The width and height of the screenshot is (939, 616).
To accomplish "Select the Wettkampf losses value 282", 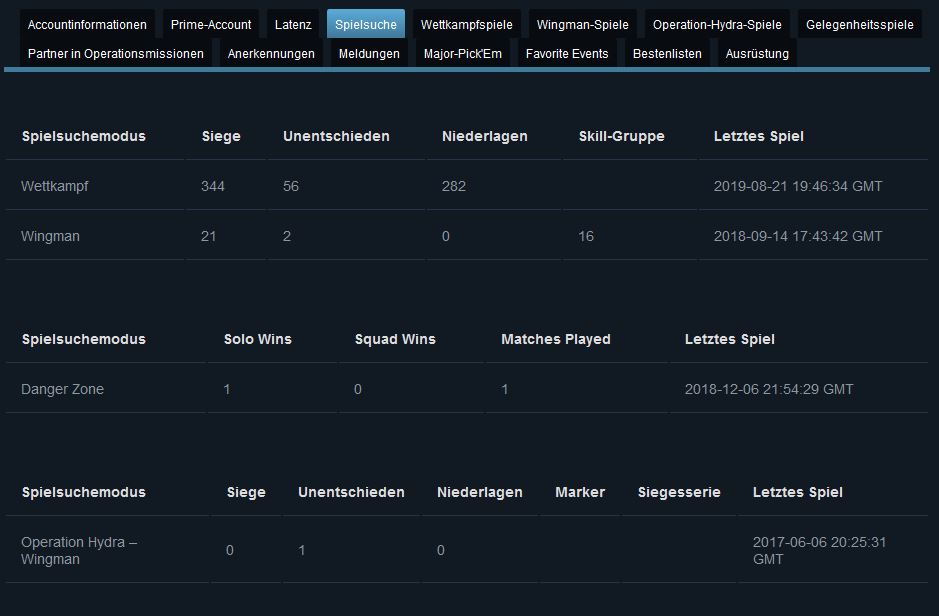I will pyautogui.click(x=453, y=186).
